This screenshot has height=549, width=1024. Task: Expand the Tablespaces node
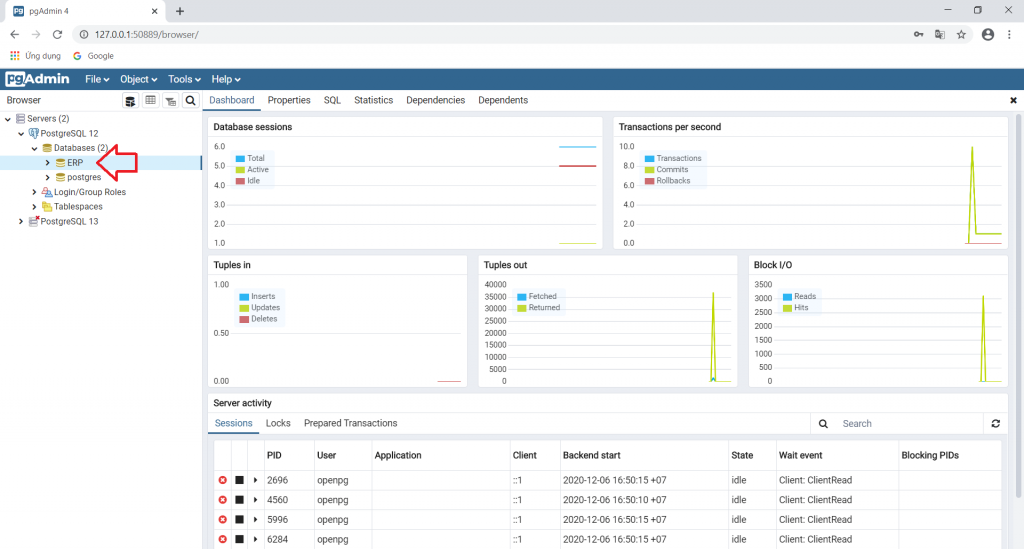[x=35, y=207]
